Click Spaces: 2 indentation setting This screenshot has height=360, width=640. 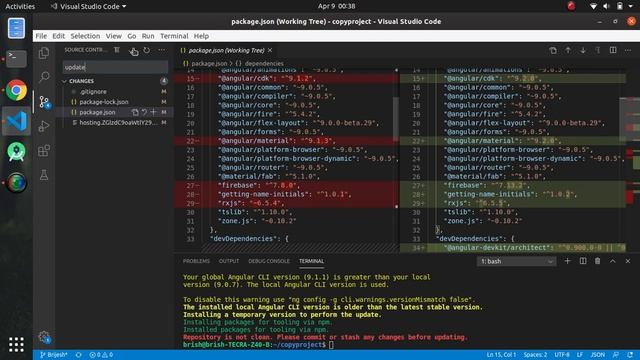[x=535, y=355]
